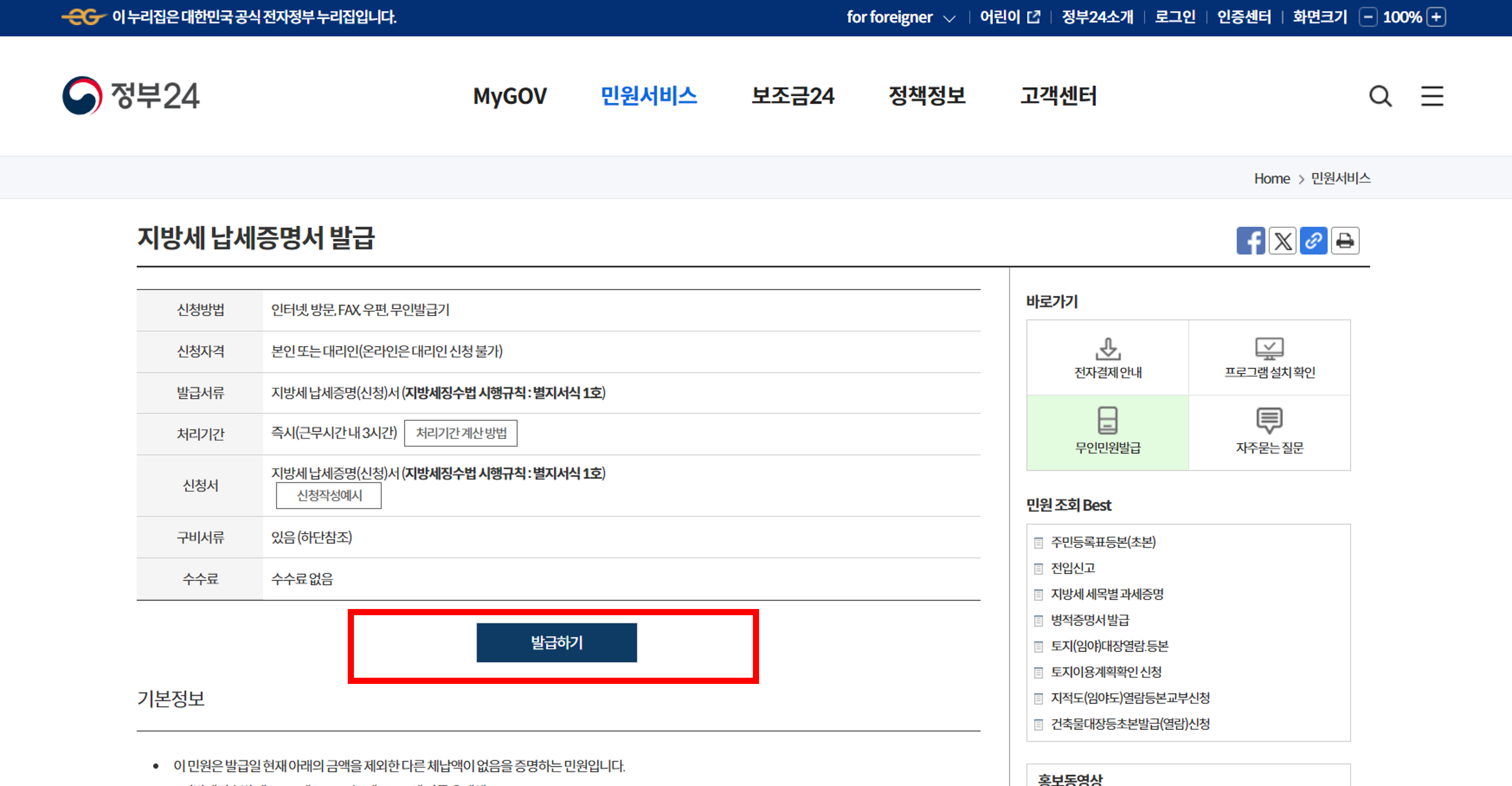1512x786 pixels.
Task: Decrease screen size with minus button
Action: pos(1368,17)
